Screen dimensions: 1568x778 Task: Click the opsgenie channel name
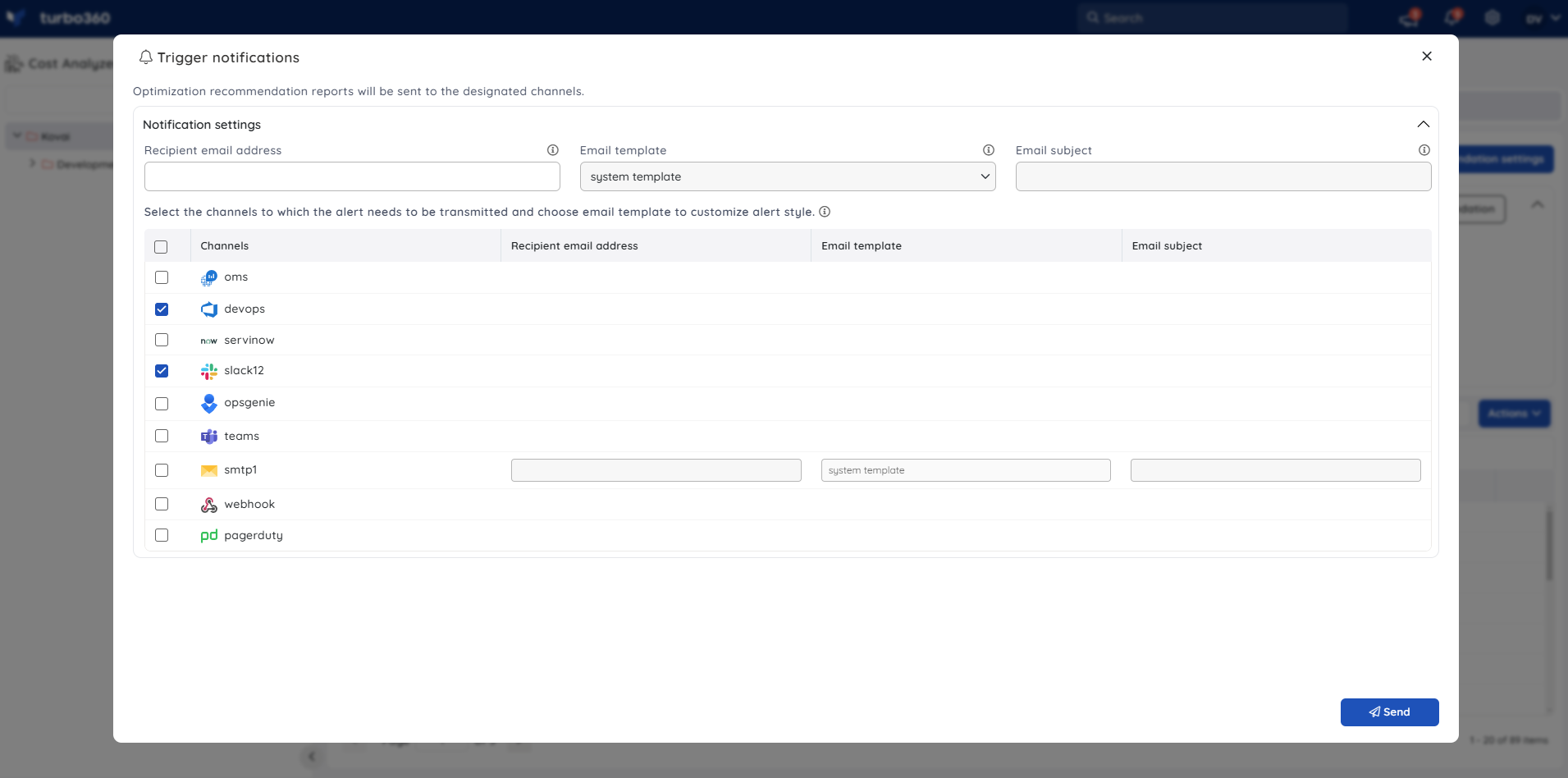249,403
